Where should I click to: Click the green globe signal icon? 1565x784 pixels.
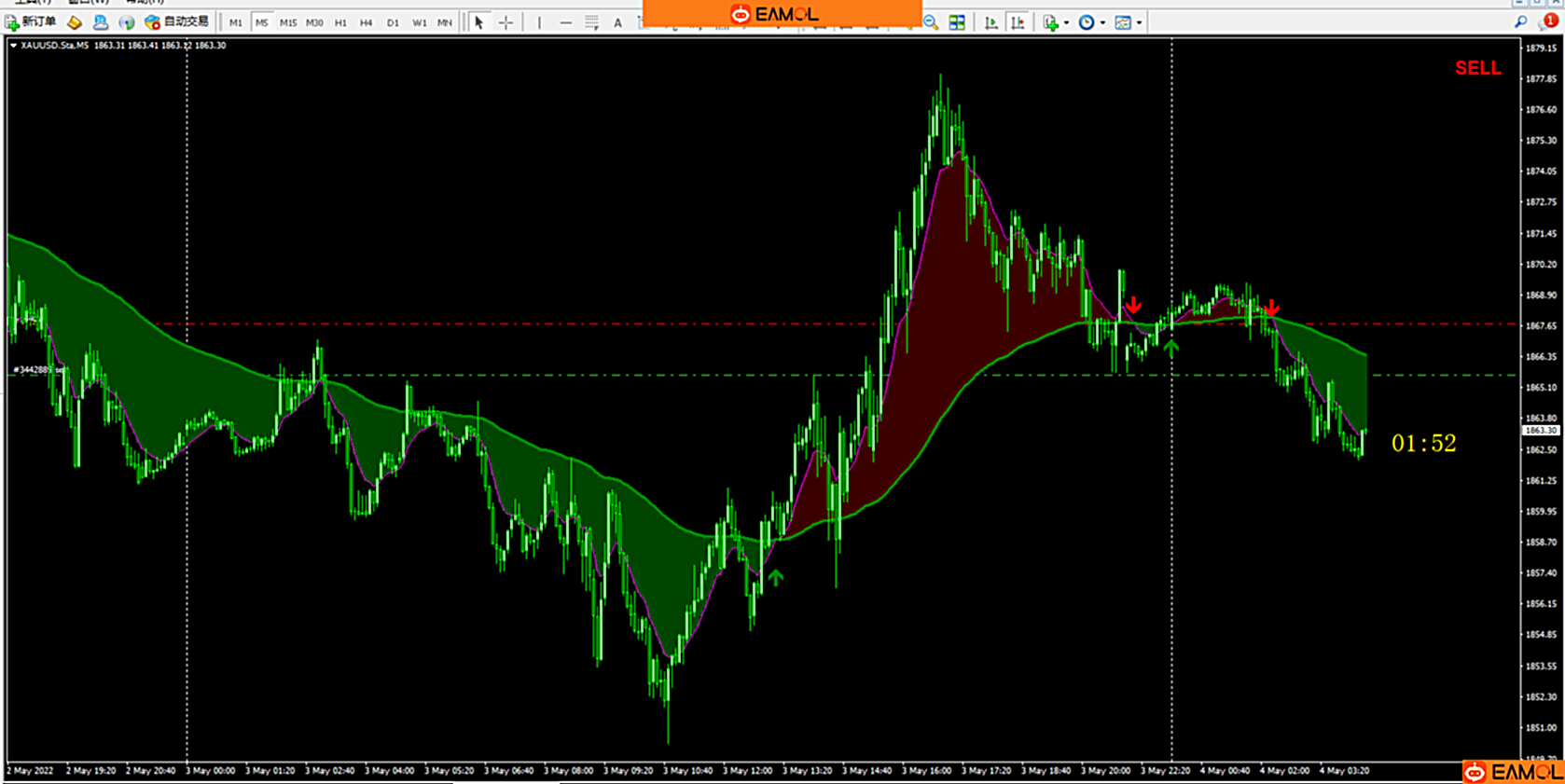[126, 21]
